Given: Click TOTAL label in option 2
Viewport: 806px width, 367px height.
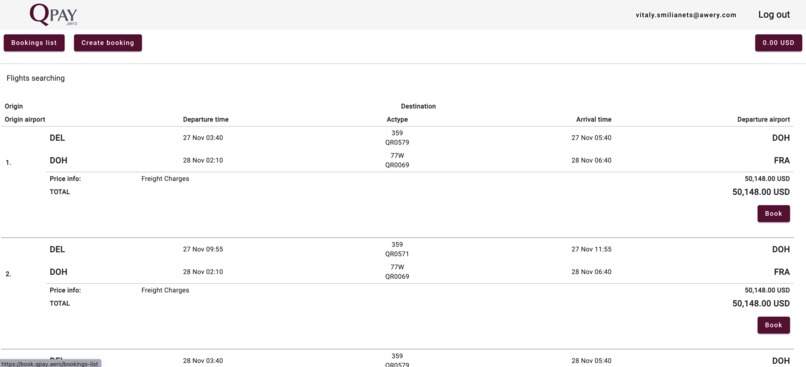Looking at the screenshot, I should coord(60,303).
